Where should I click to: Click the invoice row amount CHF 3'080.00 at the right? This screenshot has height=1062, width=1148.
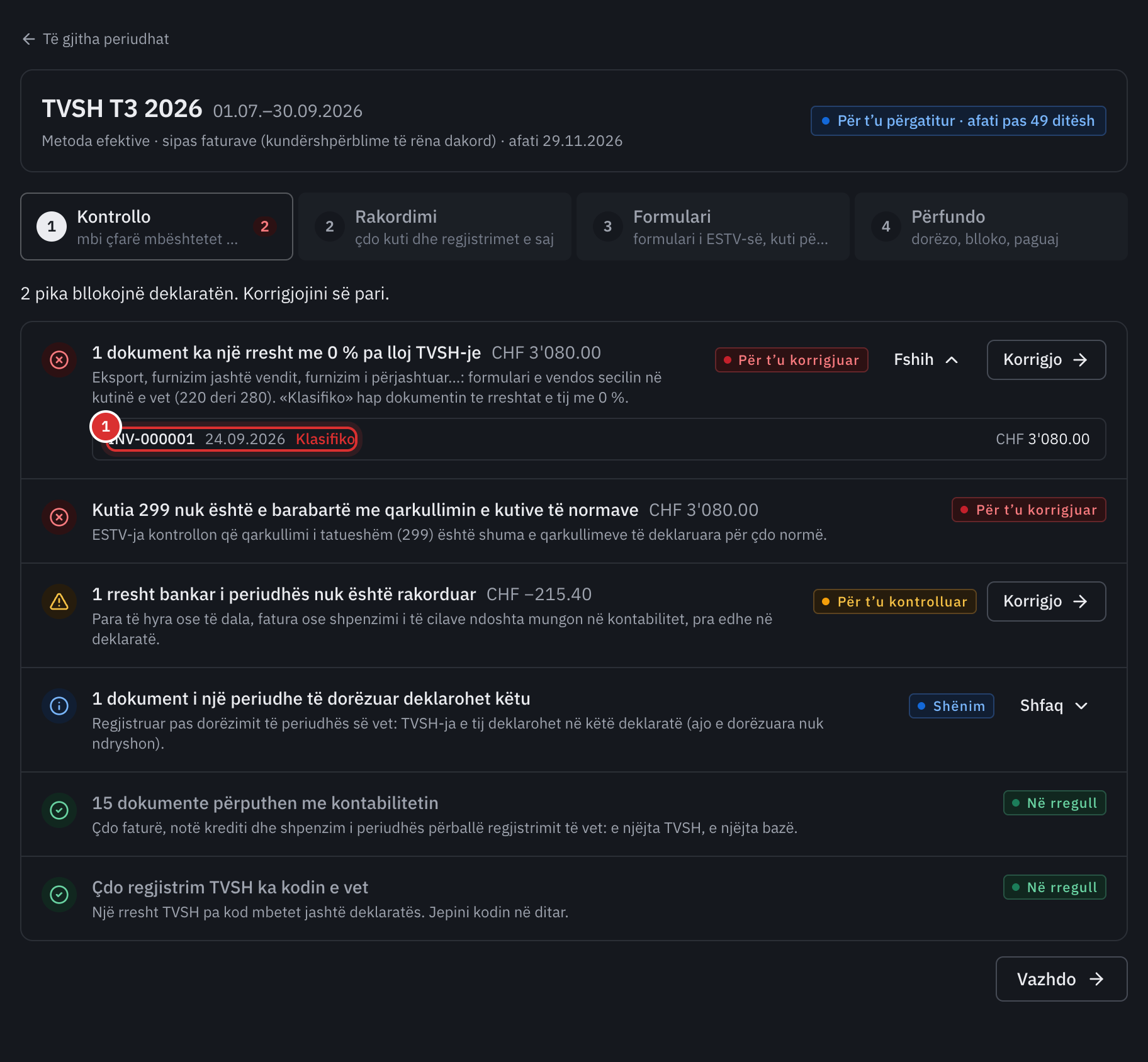click(x=1043, y=439)
